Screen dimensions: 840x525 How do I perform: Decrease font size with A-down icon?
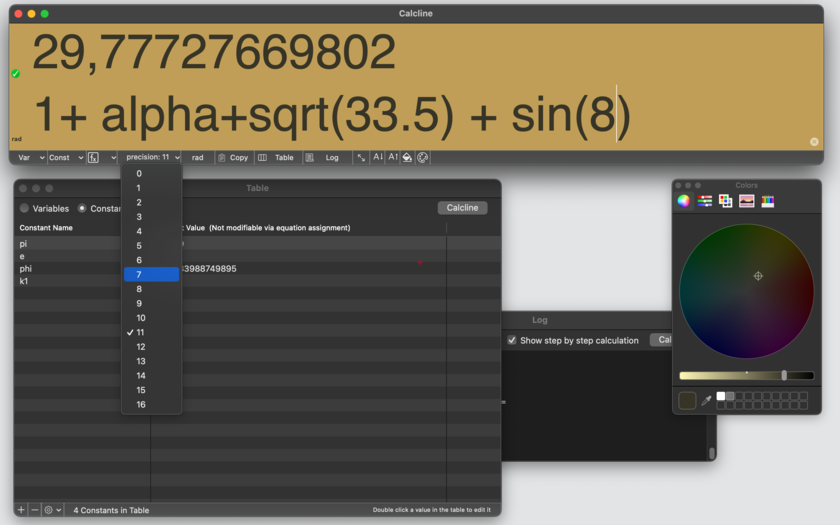(x=378, y=157)
